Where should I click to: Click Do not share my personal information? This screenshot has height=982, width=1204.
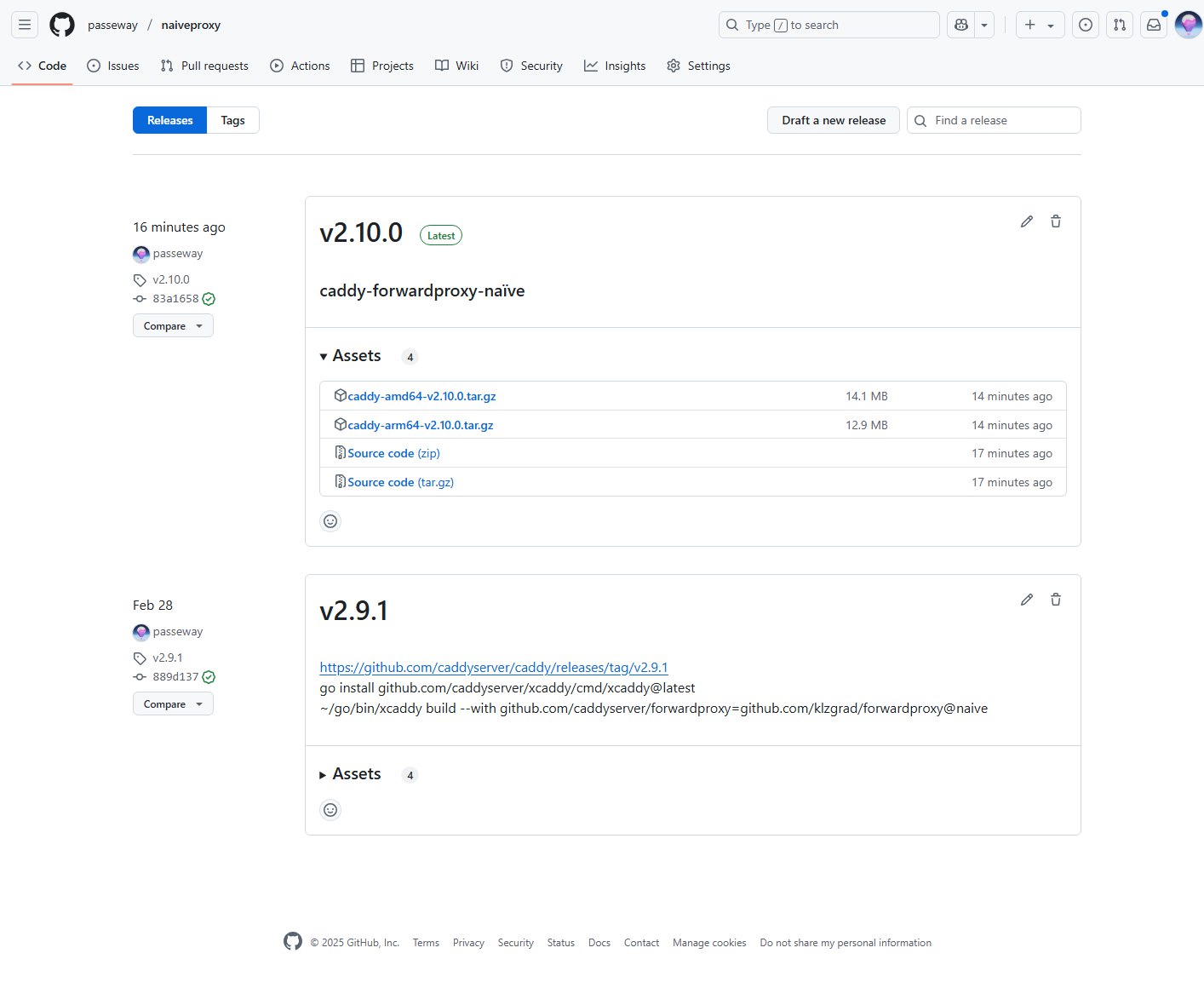click(846, 943)
